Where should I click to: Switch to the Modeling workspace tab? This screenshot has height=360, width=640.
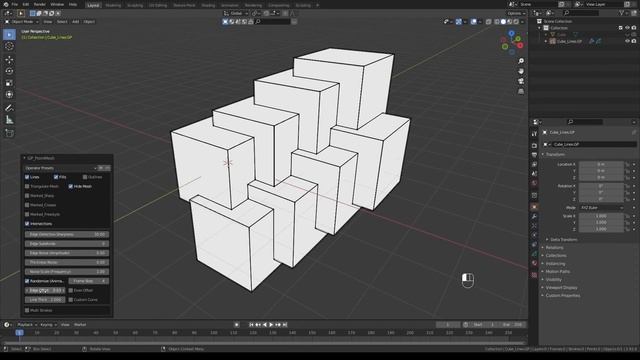[x=113, y=5]
